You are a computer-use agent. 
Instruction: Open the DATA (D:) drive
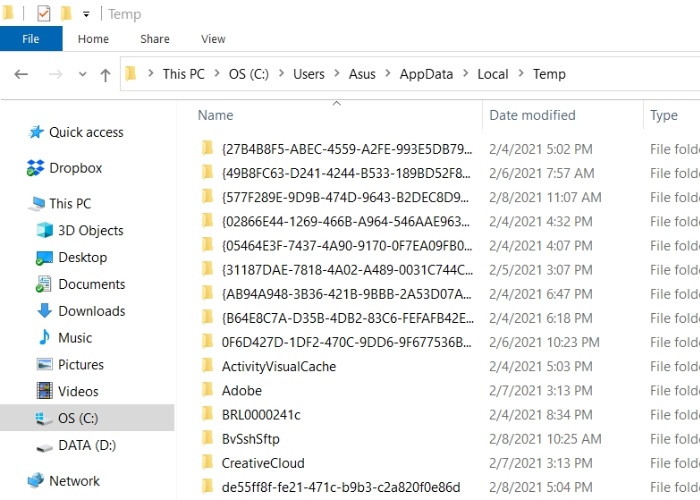point(88,445)
